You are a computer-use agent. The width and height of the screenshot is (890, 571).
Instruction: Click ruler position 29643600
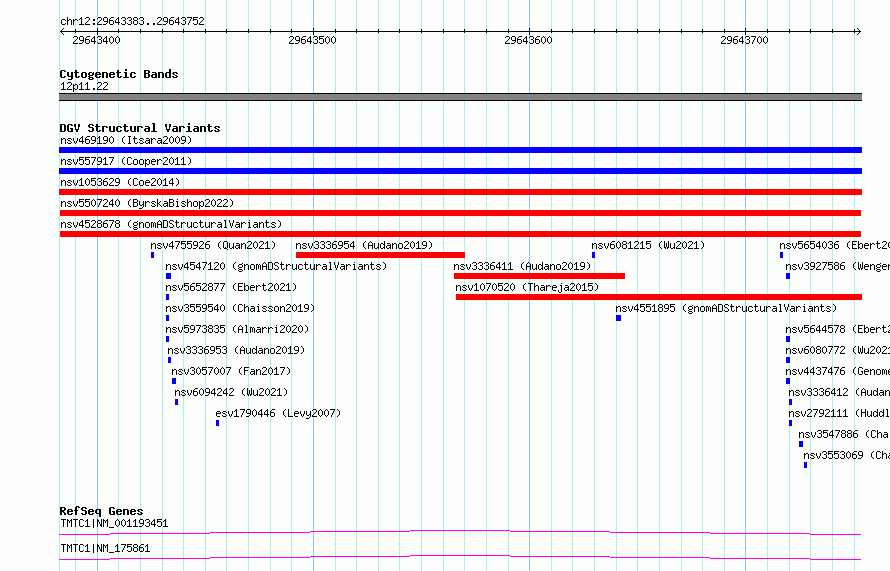tap(528, 40)
